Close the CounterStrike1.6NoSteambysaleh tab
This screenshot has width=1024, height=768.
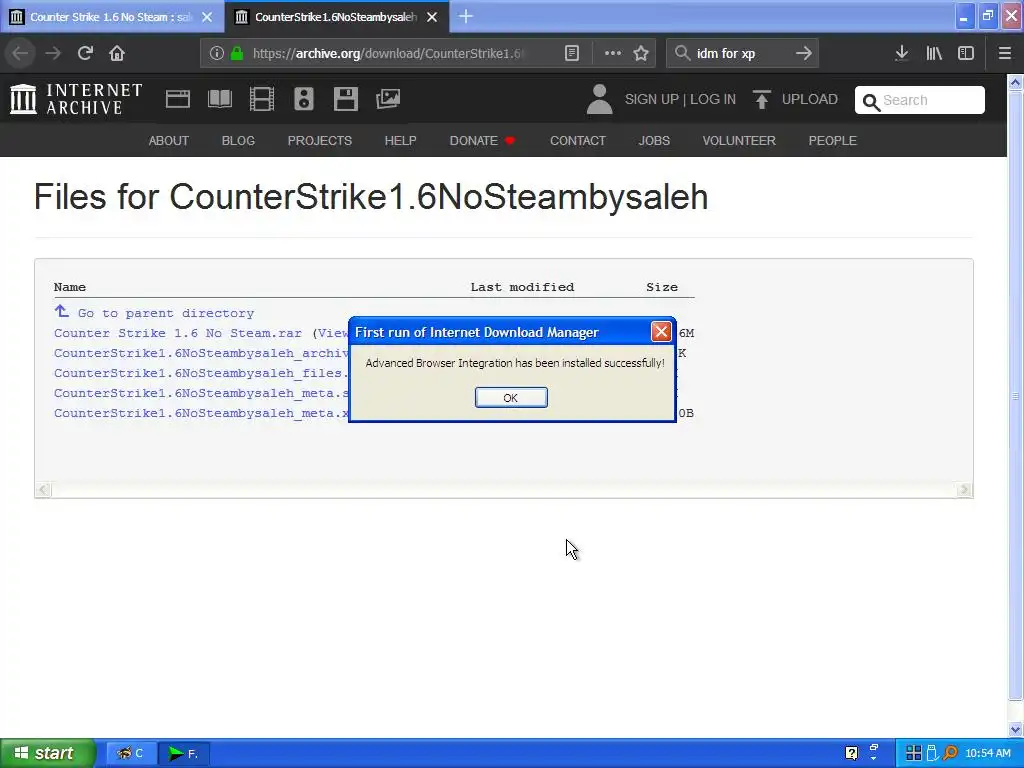point(432,17)
